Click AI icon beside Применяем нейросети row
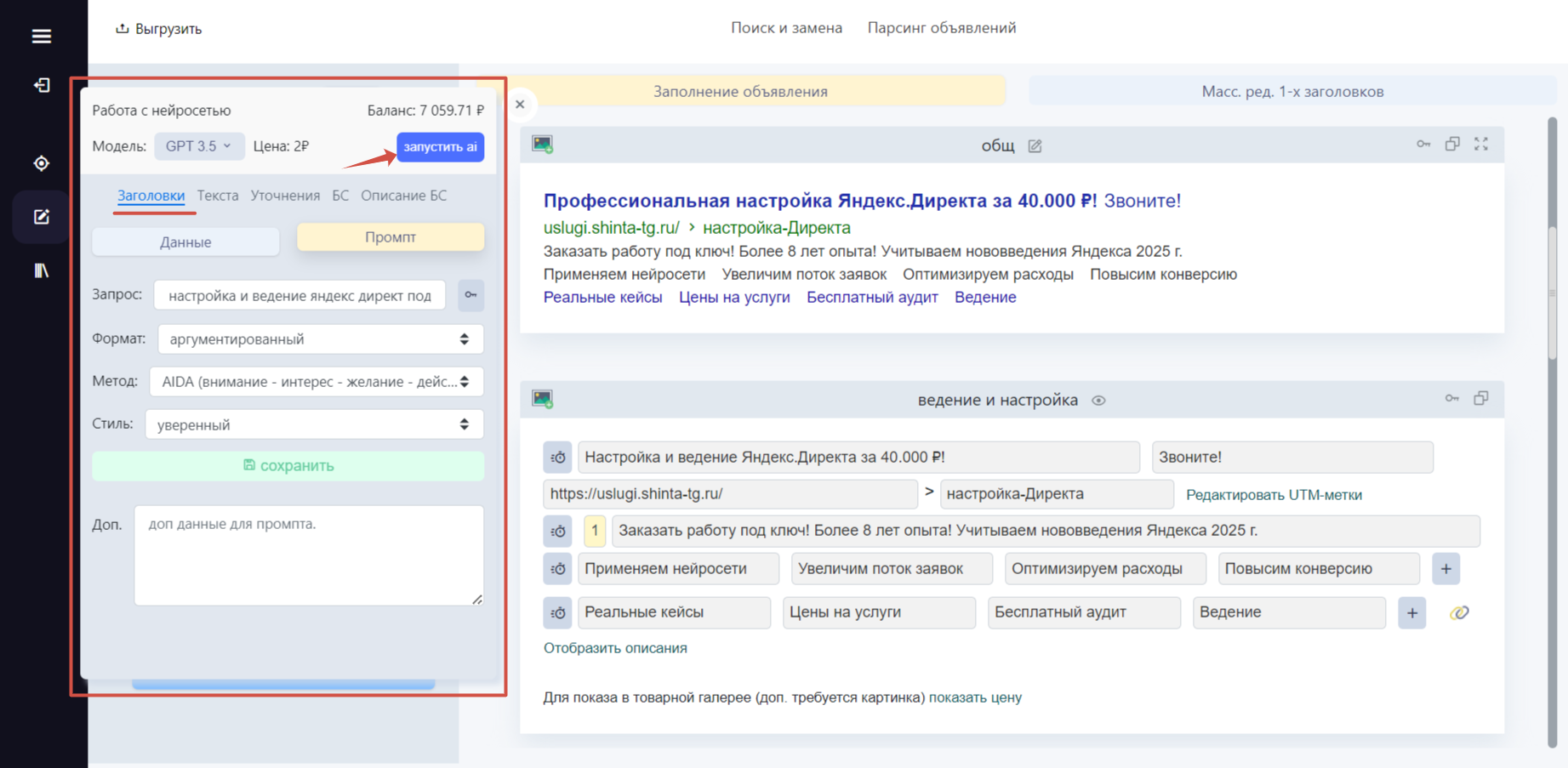1568x768 pixels. pyautogui.click(x=558, y=569)
